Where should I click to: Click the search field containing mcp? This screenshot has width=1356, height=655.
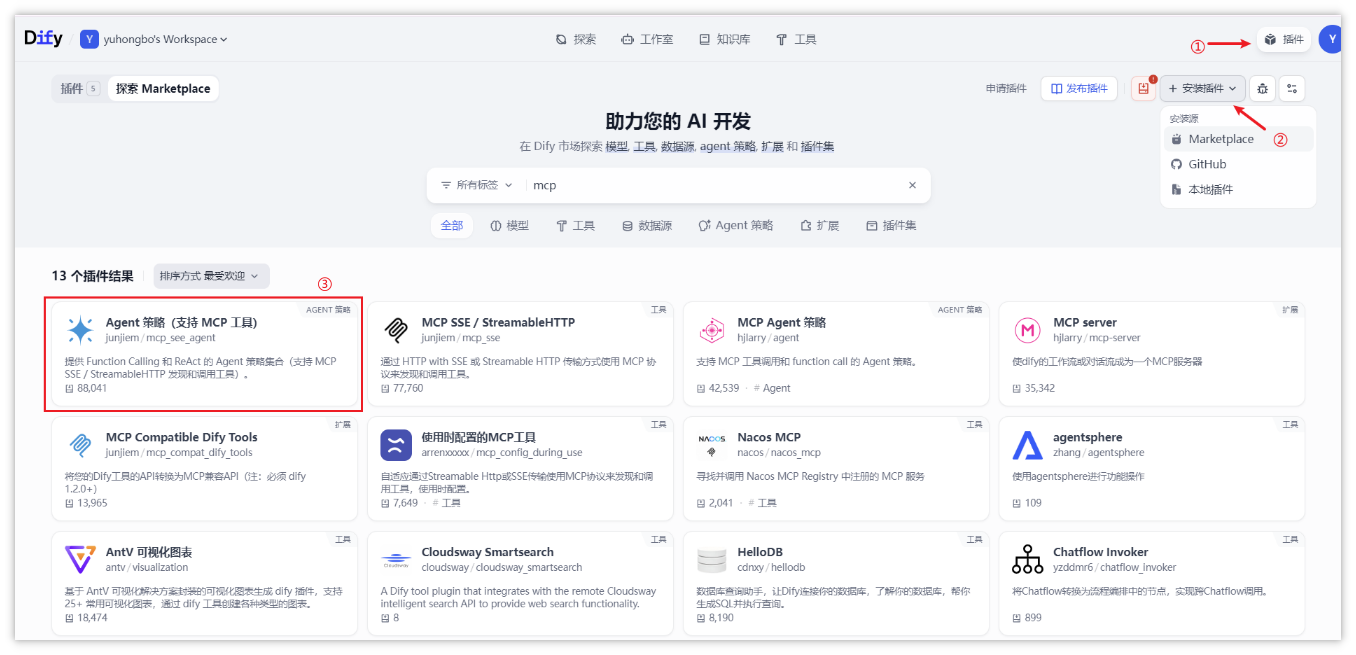(715, 185)
